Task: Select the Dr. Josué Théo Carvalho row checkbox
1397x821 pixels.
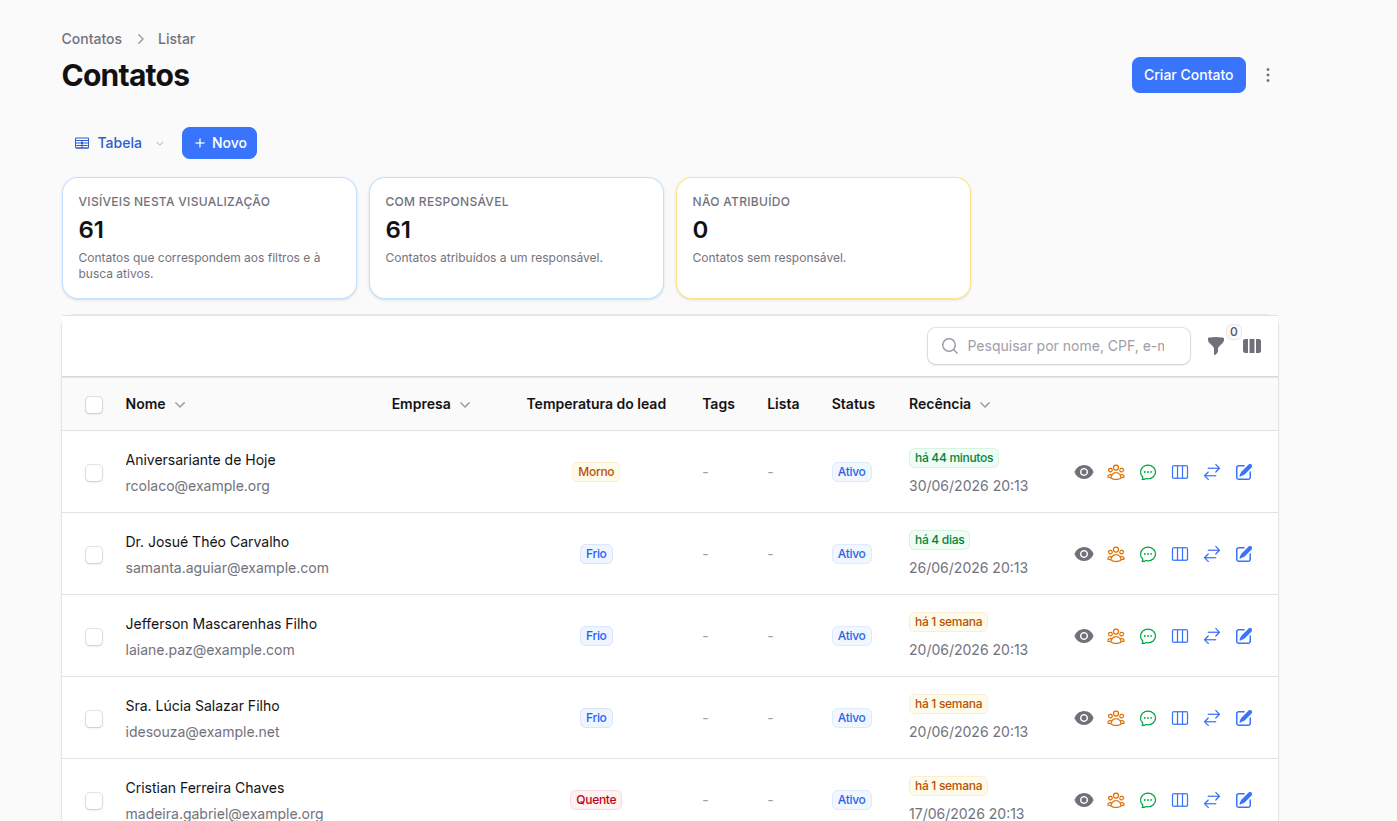Action: click(x=94, y=555)
